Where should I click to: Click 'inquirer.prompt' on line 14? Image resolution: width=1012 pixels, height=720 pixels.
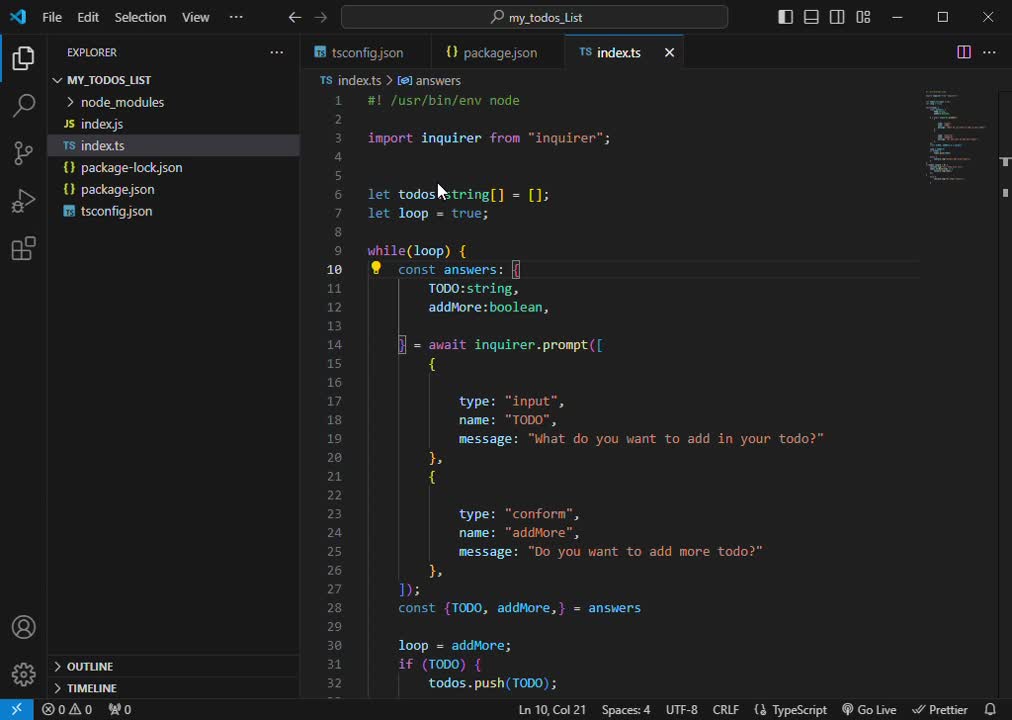click(x=531, y=345)
